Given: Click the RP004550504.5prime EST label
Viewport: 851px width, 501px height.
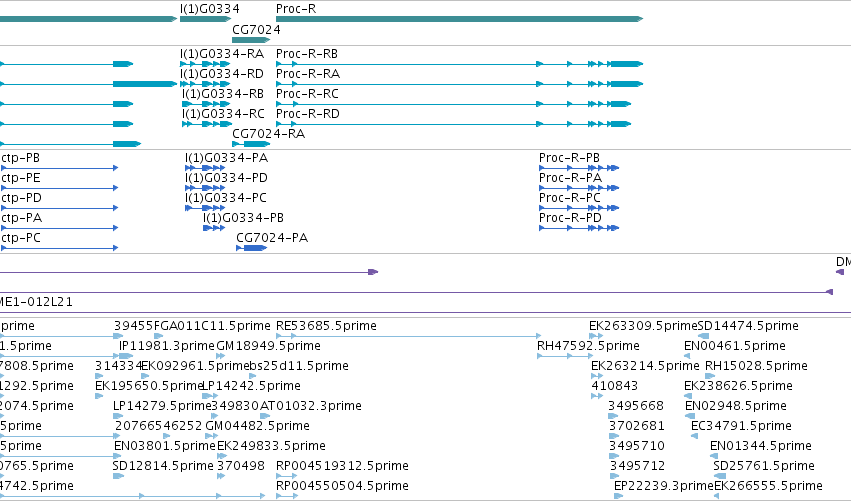Looking at the screenshot, I should (342, 486).
